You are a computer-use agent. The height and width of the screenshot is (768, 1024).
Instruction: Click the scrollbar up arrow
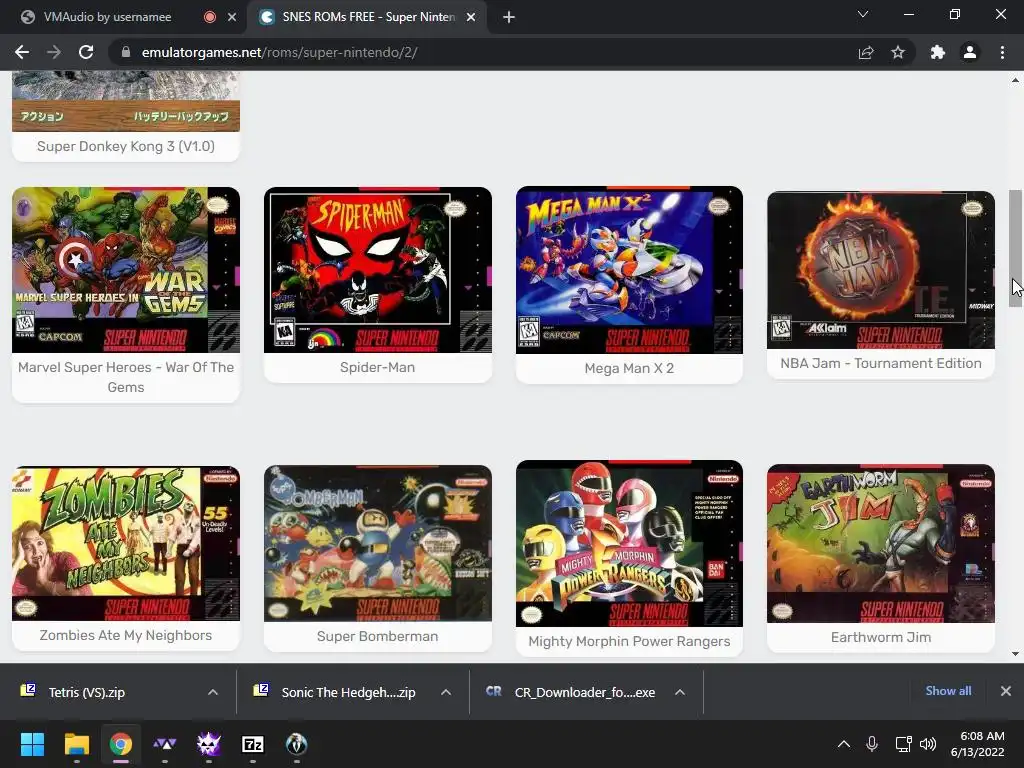coord(1015,80)
